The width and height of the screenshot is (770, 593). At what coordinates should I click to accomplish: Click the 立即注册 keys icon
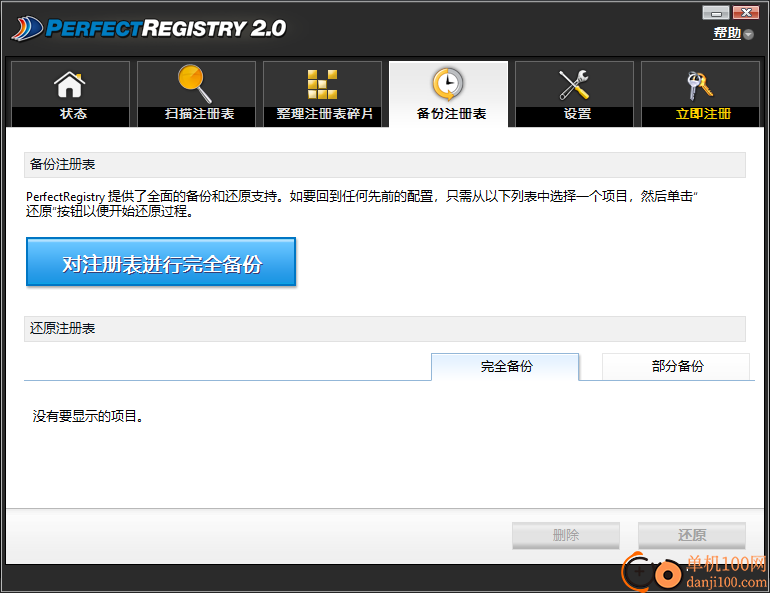click(700, 85)
